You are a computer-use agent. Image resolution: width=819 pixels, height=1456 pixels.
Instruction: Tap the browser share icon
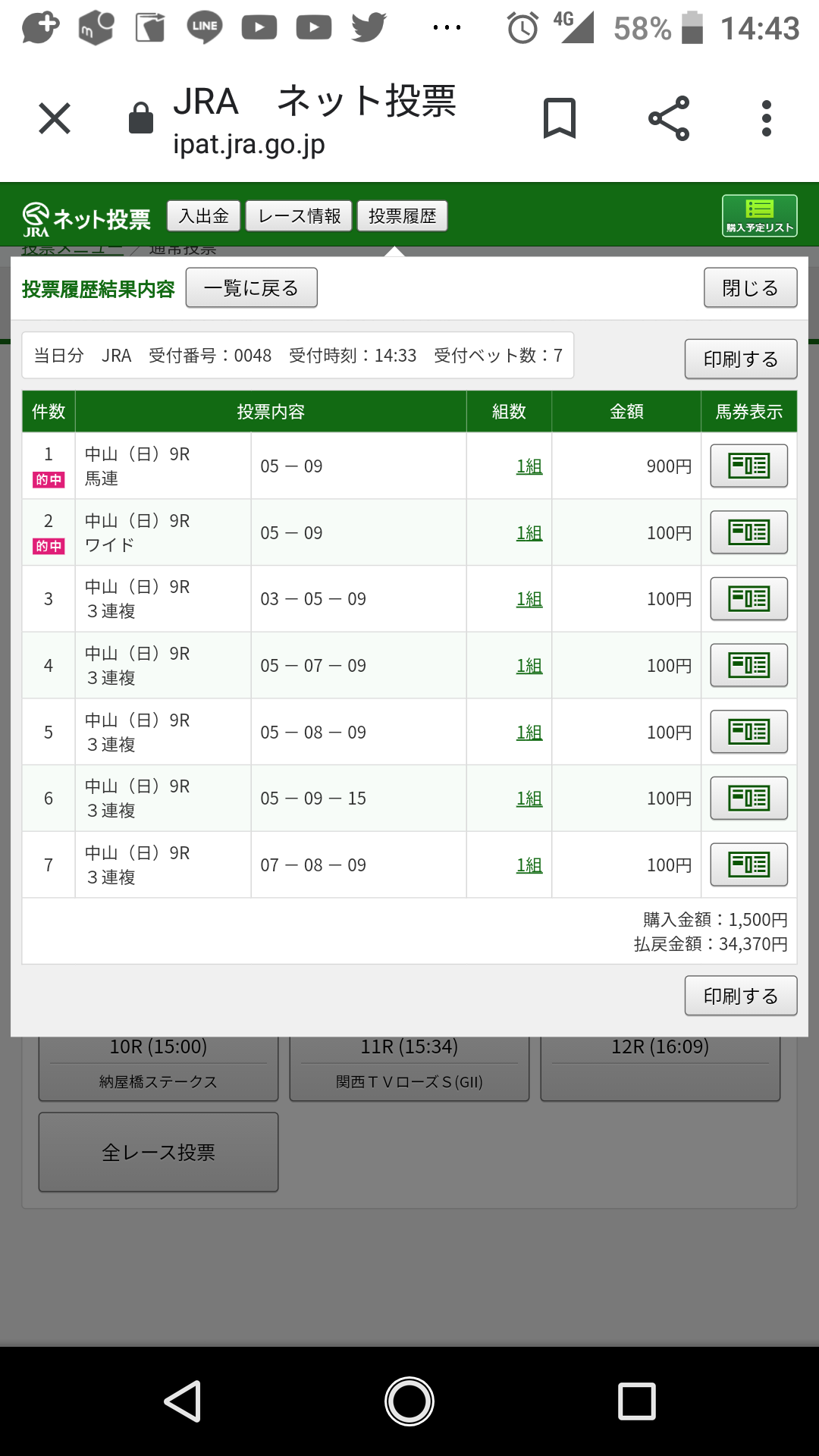coord(669,118)
